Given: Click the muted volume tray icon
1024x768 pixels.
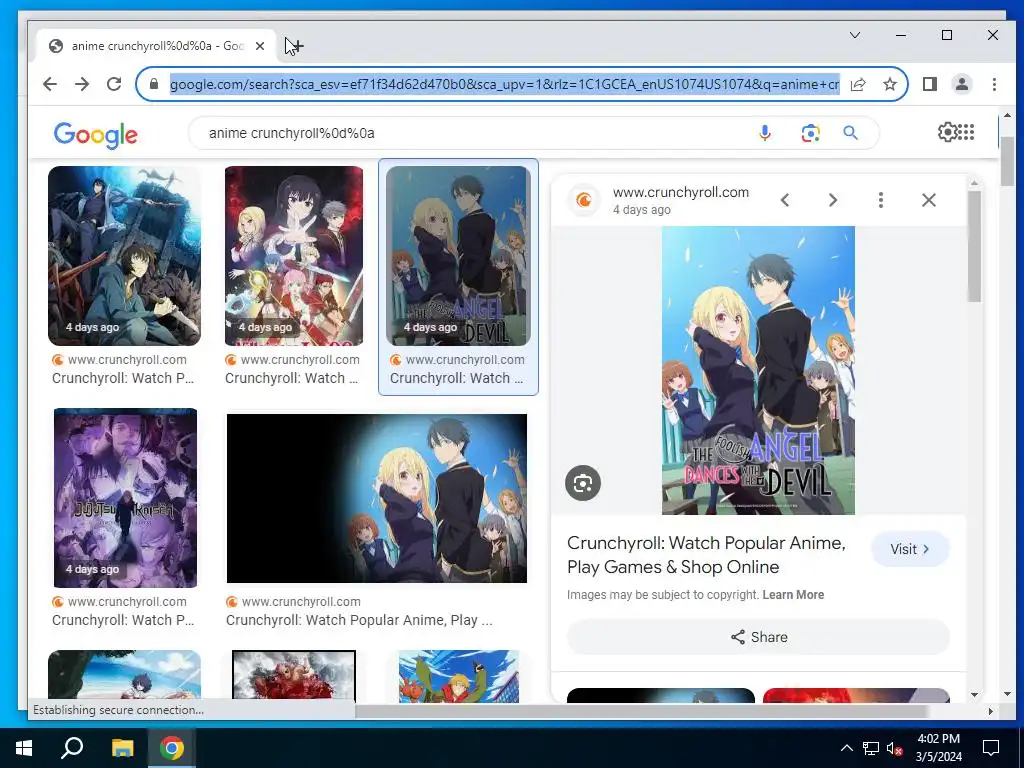Looking at the screenshot, I should [x=895, y=748].
